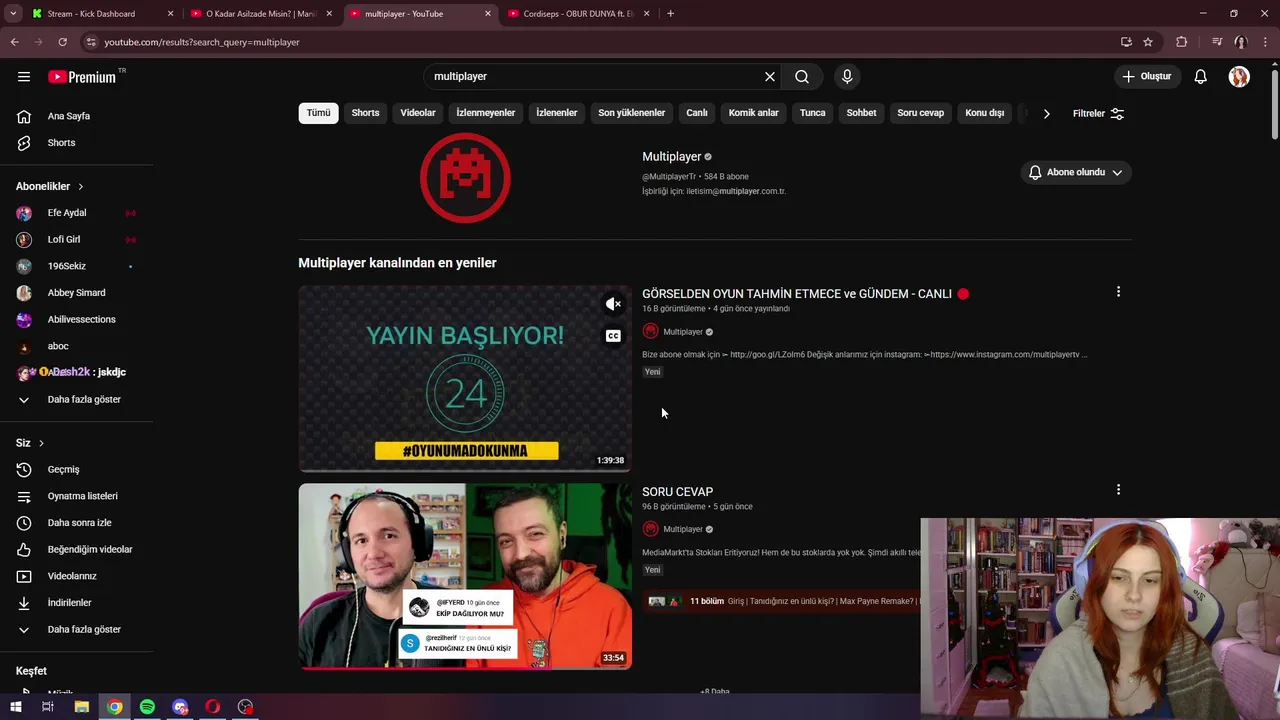1280x720 pixels.
Task: Go back with browser back arrow
Action: click(x=14, y=42)
